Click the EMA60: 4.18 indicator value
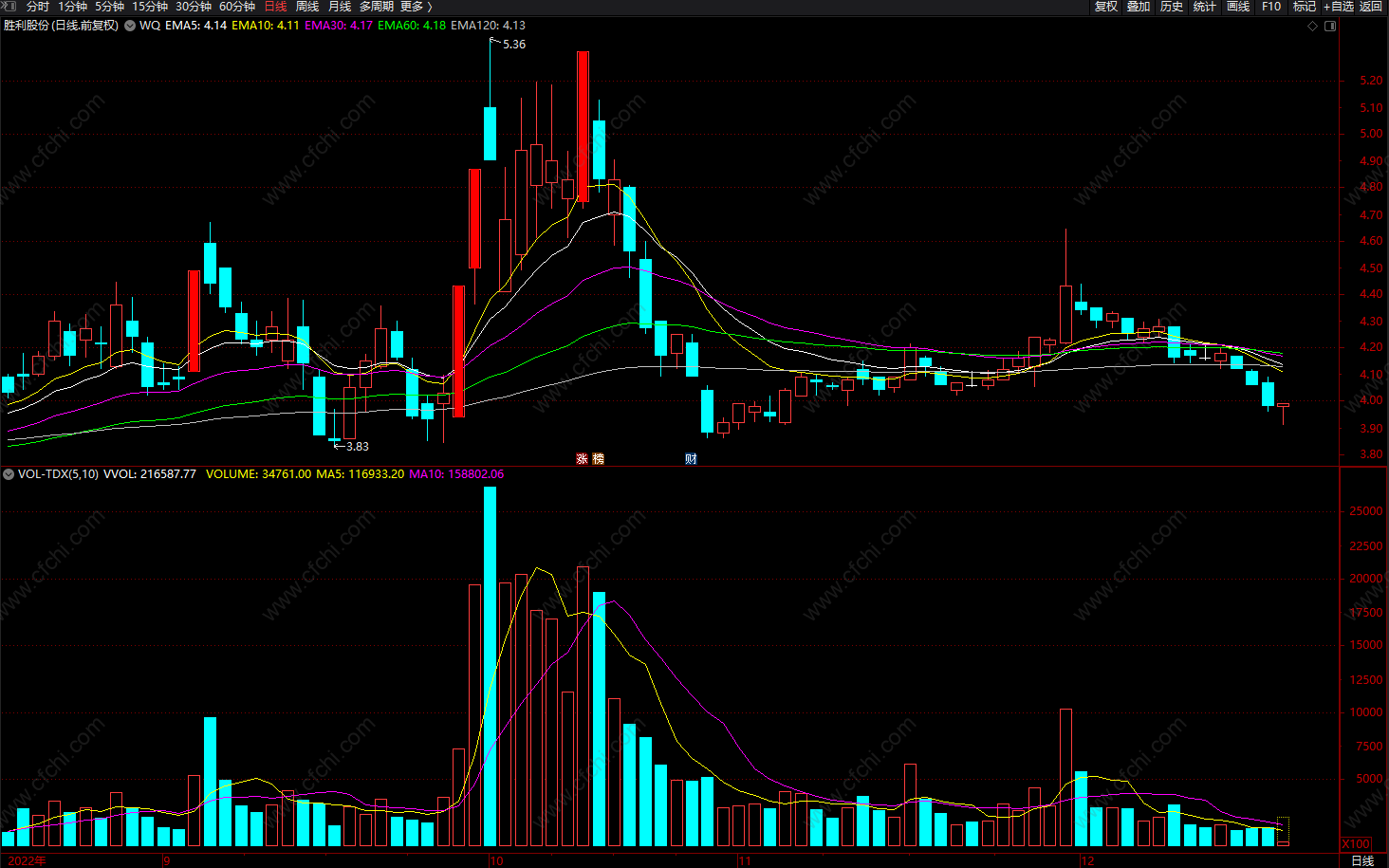Screen dimensions: 1389x868 [x=412, y=26]
